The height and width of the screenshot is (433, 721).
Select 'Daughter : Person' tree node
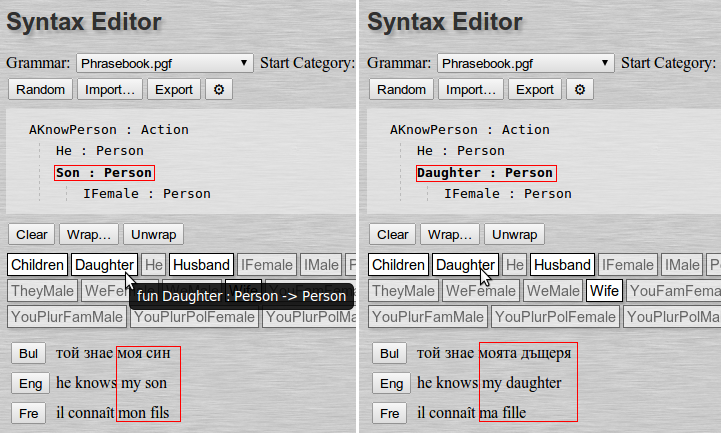(486, 173)
